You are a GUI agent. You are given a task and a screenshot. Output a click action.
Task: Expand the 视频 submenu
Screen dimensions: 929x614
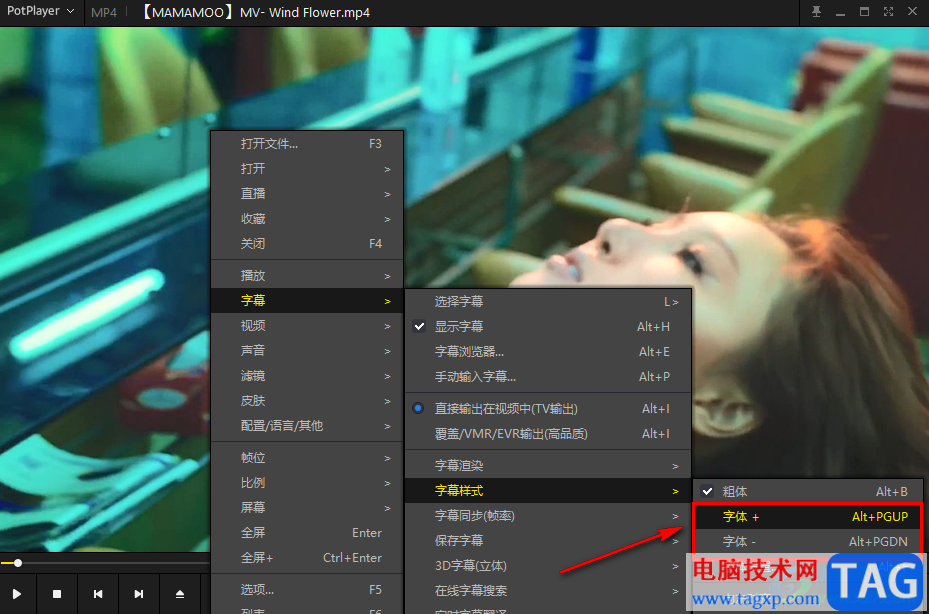tap(307, 325)
